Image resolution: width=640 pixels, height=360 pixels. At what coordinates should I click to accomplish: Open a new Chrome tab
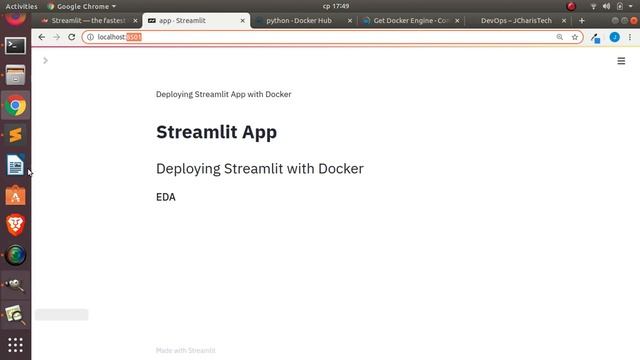point(582,20)
